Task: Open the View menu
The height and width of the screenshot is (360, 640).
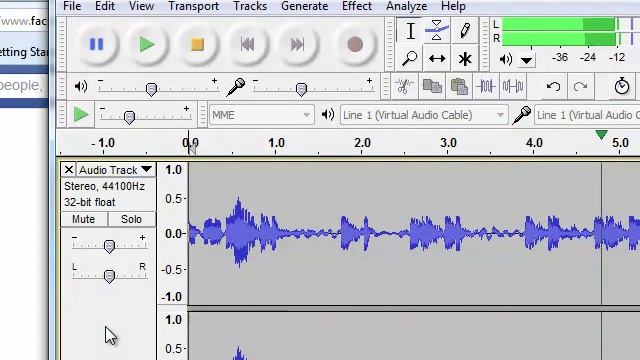Action: tap(141, 6)
